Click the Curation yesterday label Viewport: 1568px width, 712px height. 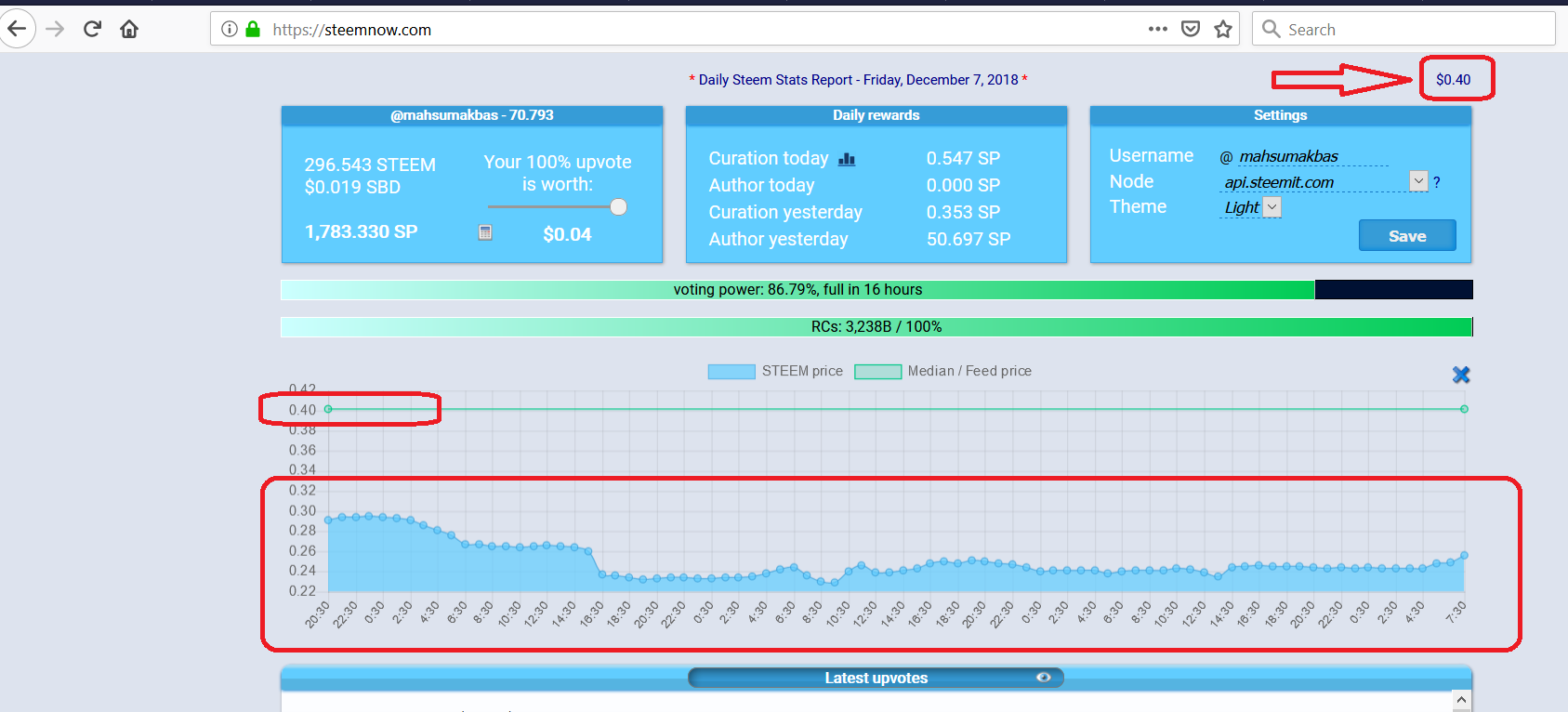coord(785,212)
